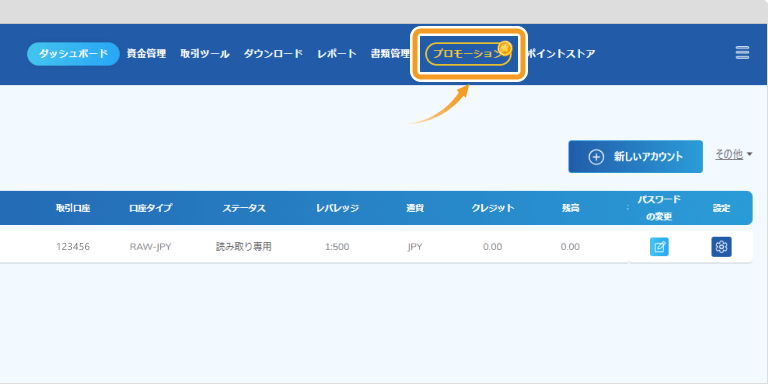Open the ダッシュボード tab

(x=73, y=54)
